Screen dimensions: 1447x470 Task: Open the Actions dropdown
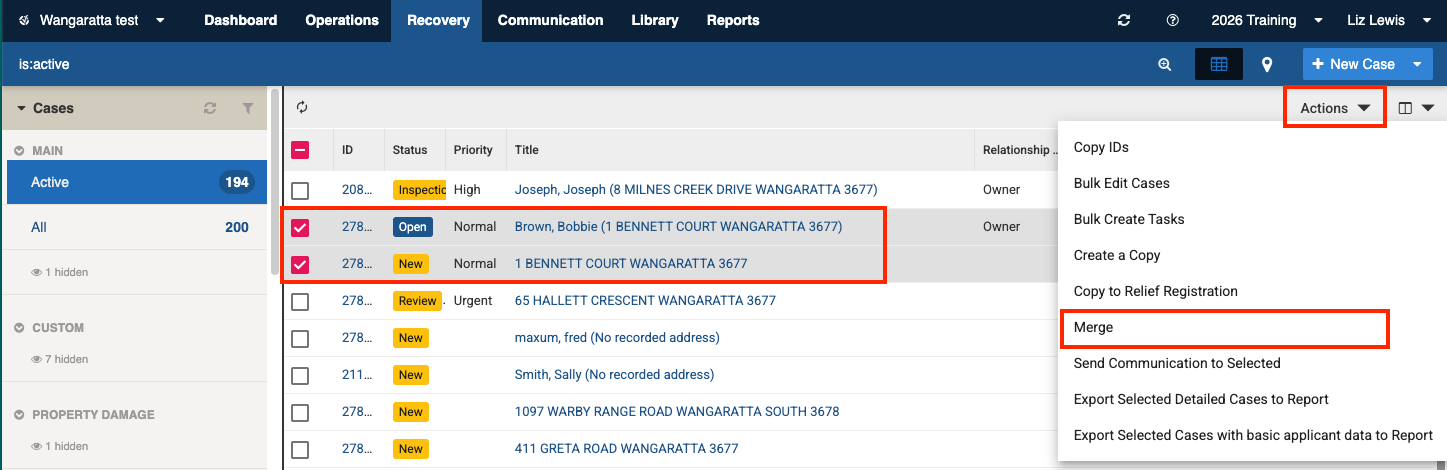tap(1334, 108)
